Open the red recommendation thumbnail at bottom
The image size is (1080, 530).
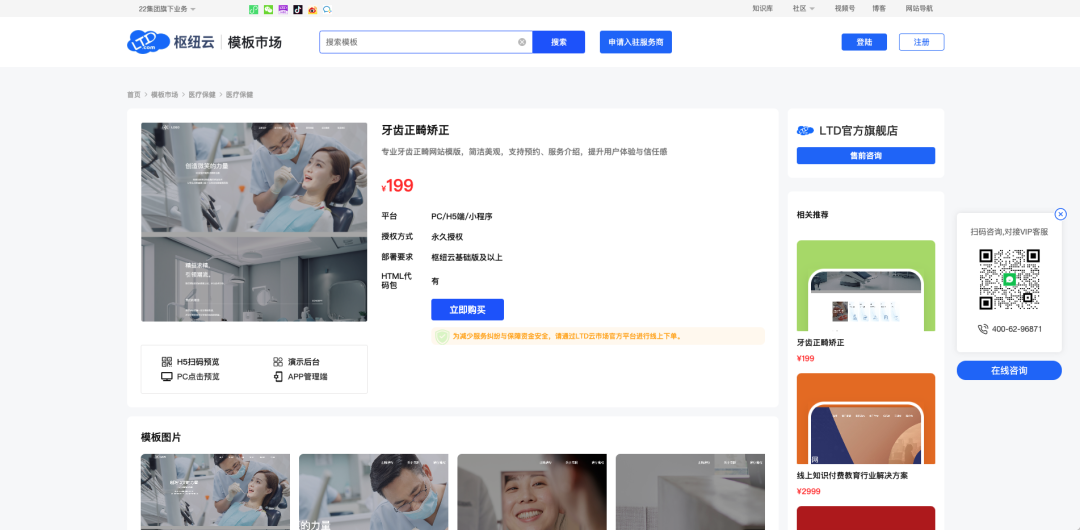coord(866,518)
